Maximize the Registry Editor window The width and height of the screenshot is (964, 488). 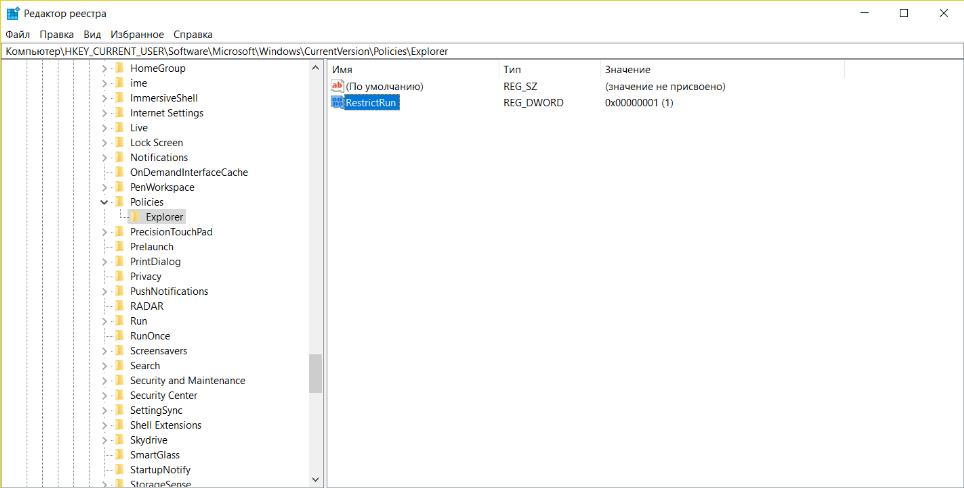coord(904,14)
